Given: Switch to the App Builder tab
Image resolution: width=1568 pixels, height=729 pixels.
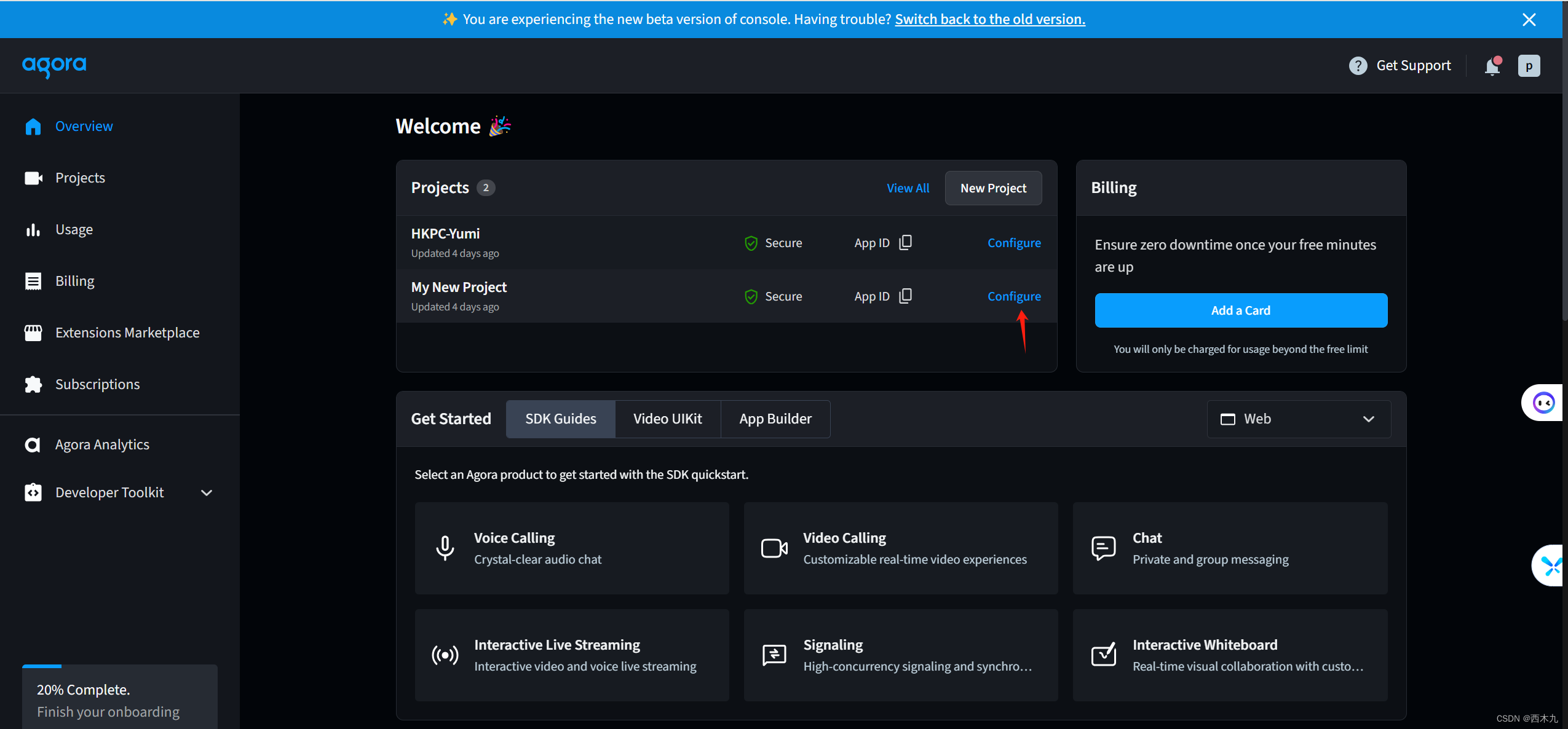Looking at the screenshot, I should (x=775, y=419).
